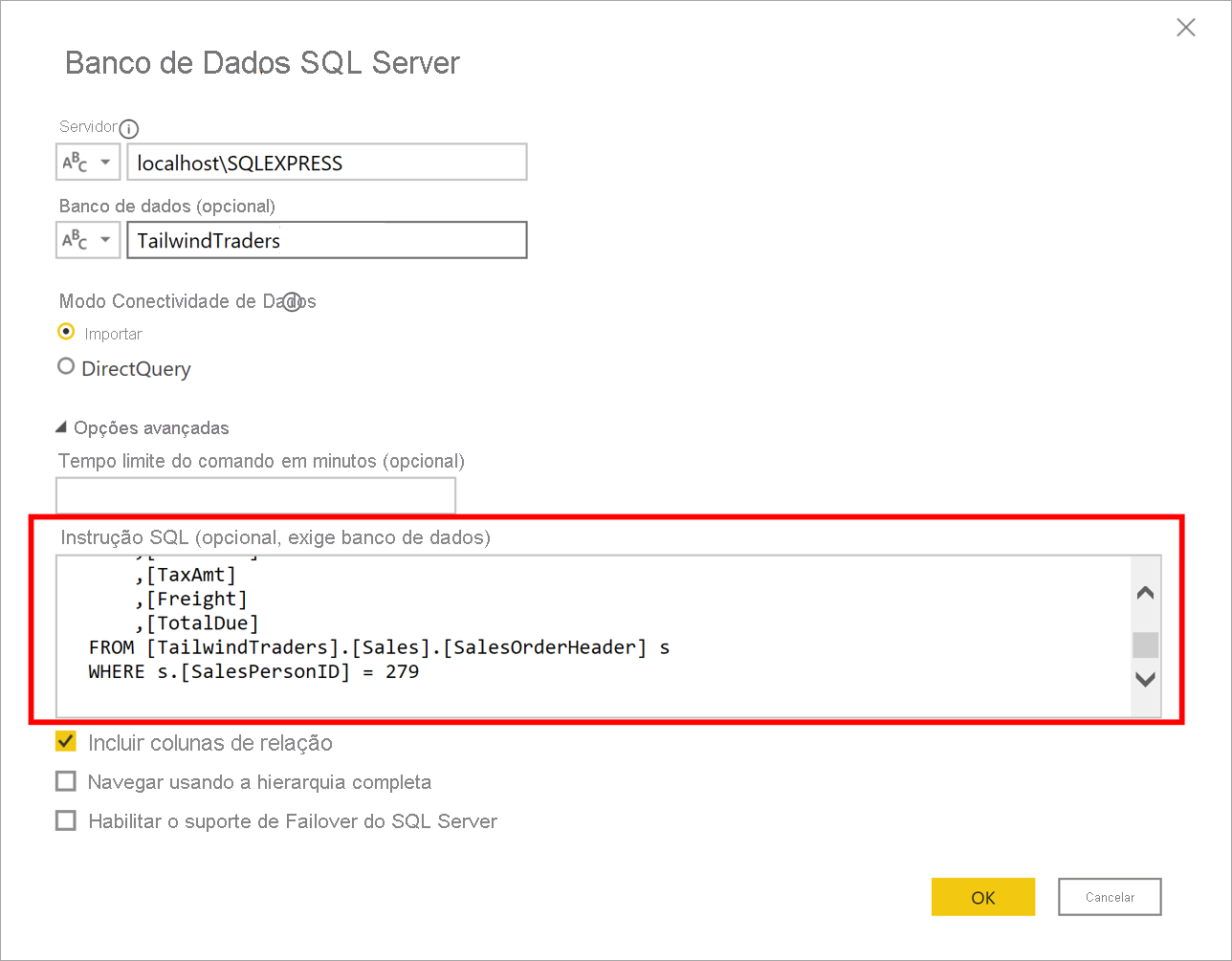This screenshot has width=1232, height=961.
Task: Select the DirectQuery connectivity mode
Action: [x=66, y=367]
